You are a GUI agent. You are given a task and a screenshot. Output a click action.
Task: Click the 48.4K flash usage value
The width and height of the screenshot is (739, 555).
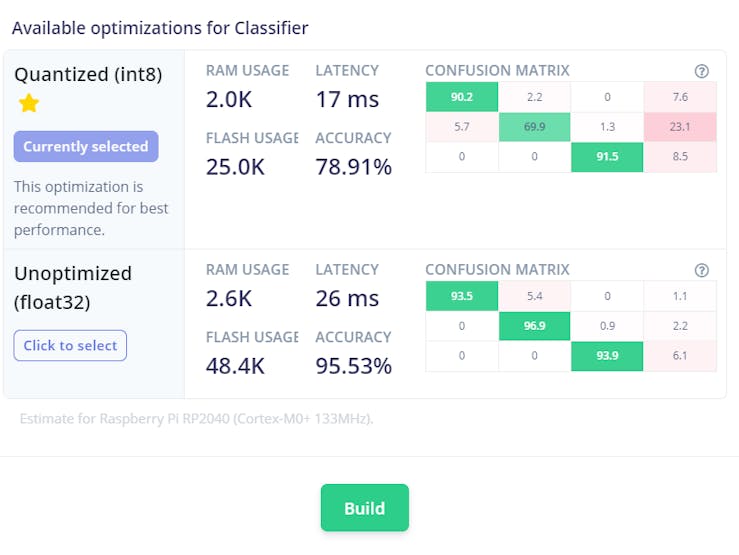(x=235, y=366)
